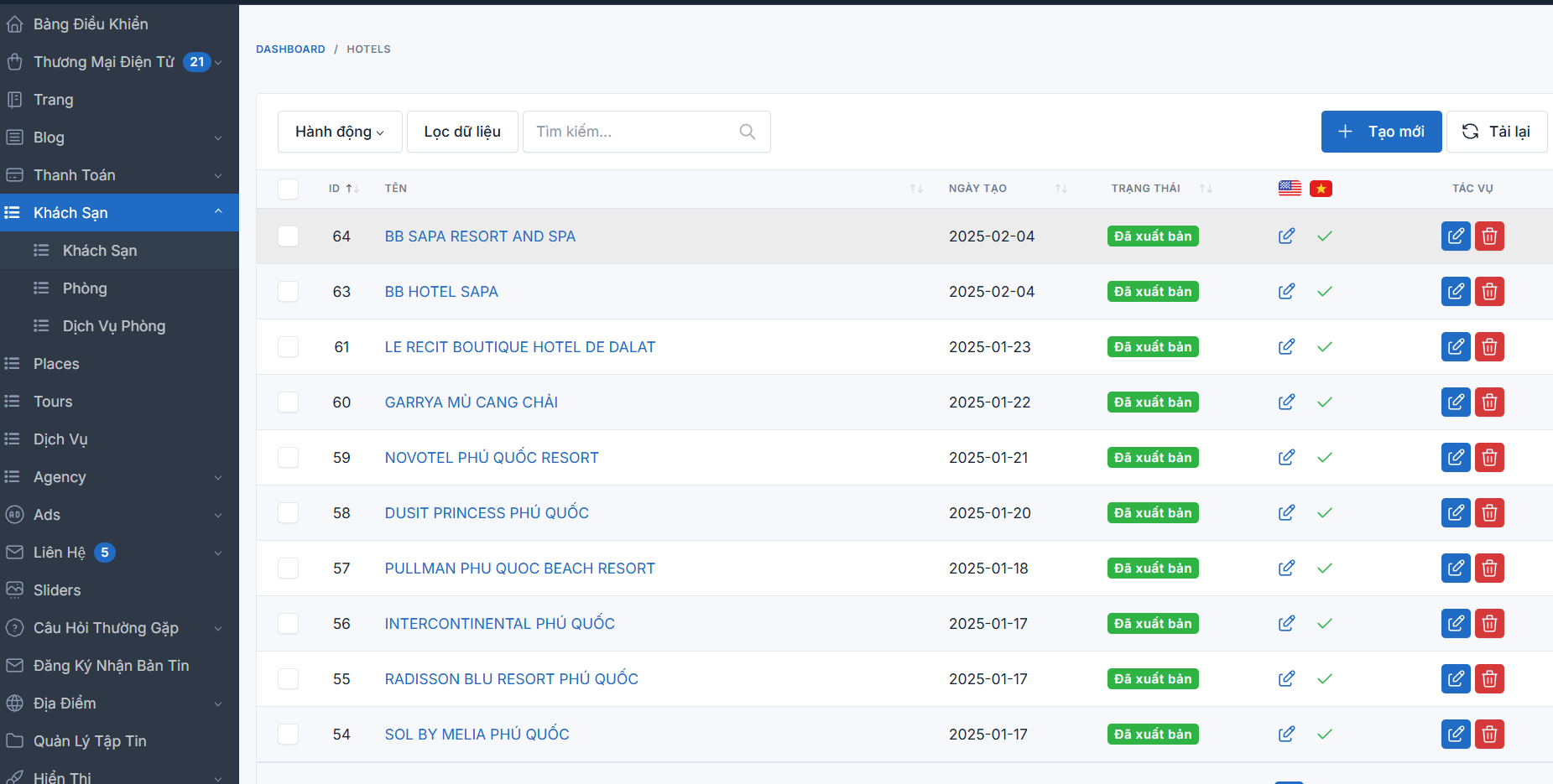Open BB SAPA RESORT AND SPA link

480,236
